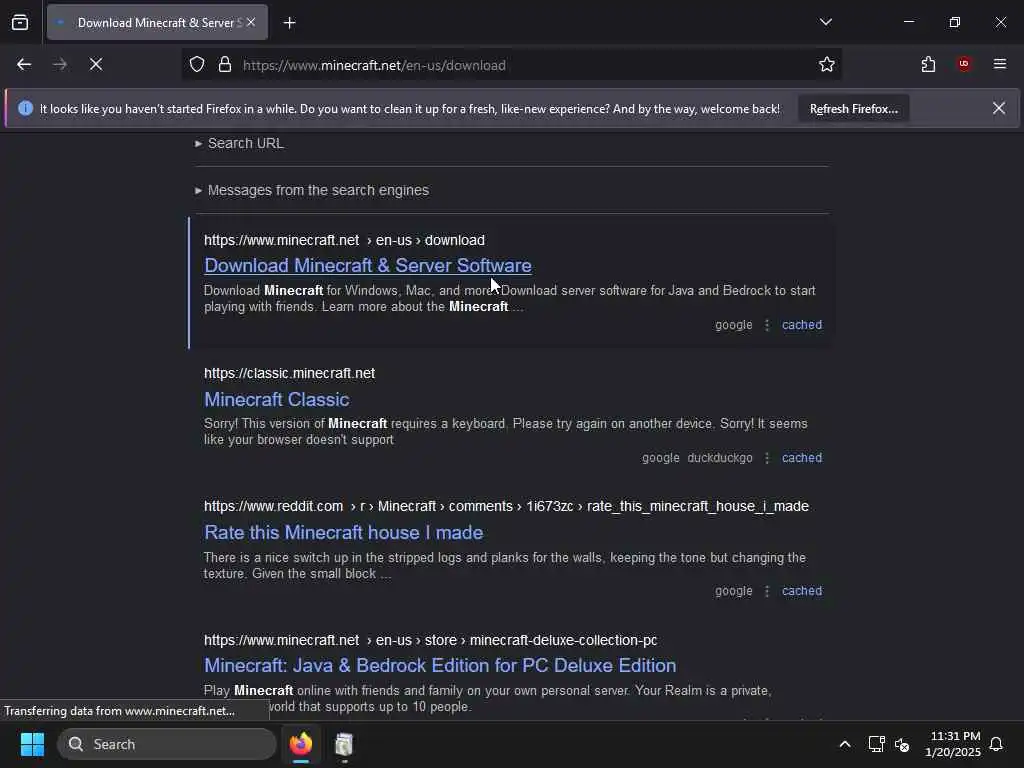Click google engine label under Download Minecraft result
The image size is (1024, 768).
pos(733,325)
